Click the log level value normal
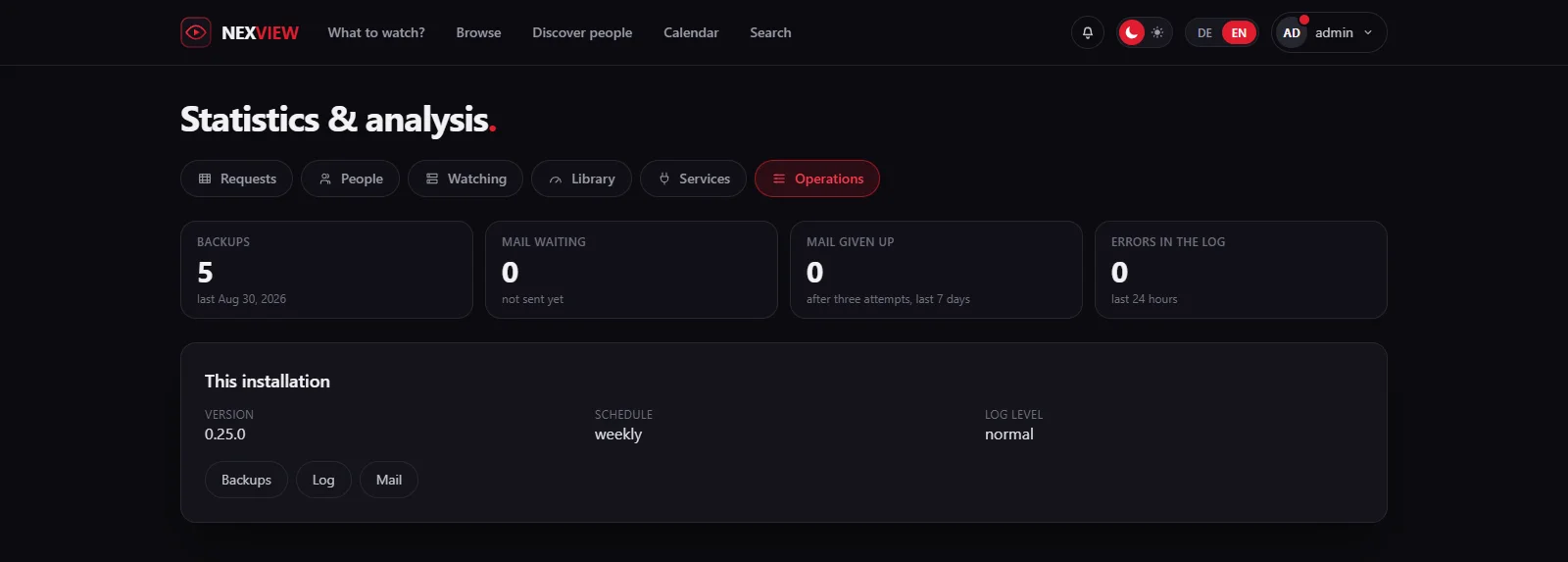The height and width of the screenshot is (562, 1568). [1009, 434]
